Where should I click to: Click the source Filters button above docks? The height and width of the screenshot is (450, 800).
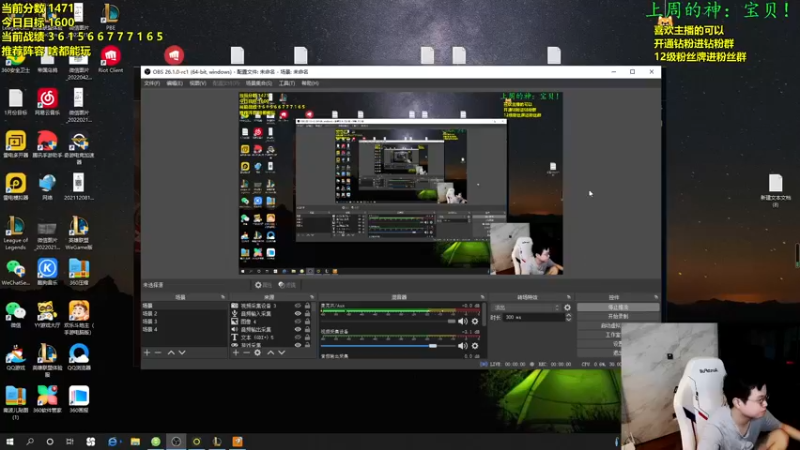click(x=287, y=285)
